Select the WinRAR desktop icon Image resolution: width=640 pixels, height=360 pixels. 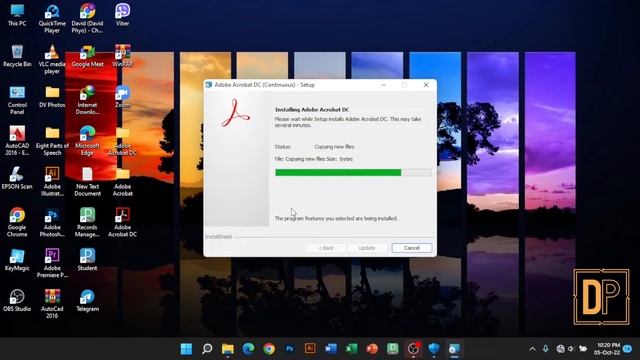[122, 56]
